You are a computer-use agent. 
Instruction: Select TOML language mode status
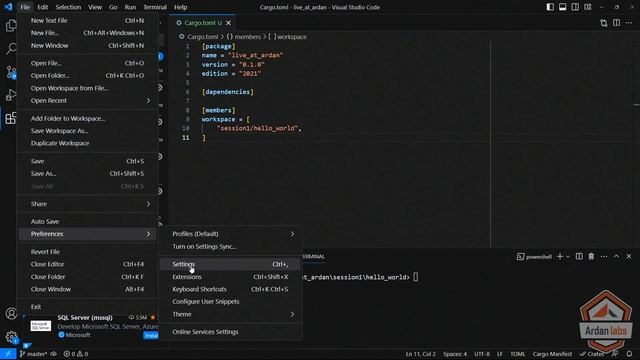coord(518,354)
